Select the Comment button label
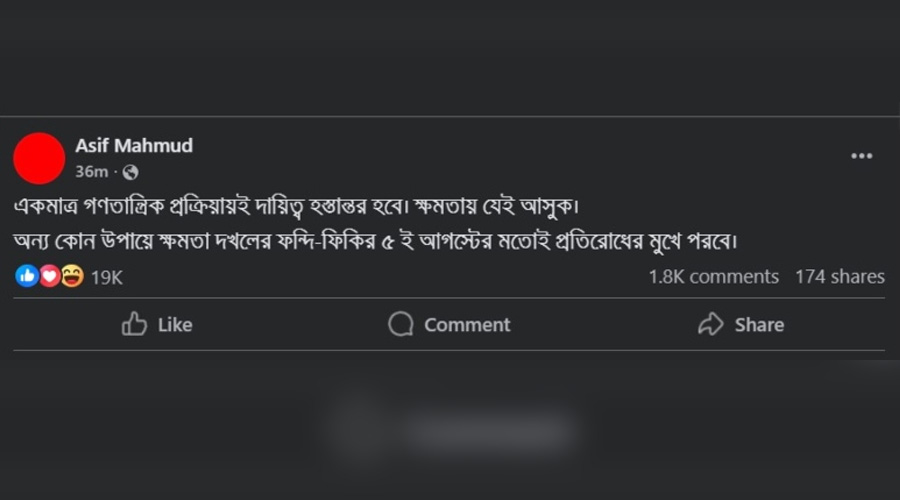Screen dimensions: 900x500 point(467,325)
